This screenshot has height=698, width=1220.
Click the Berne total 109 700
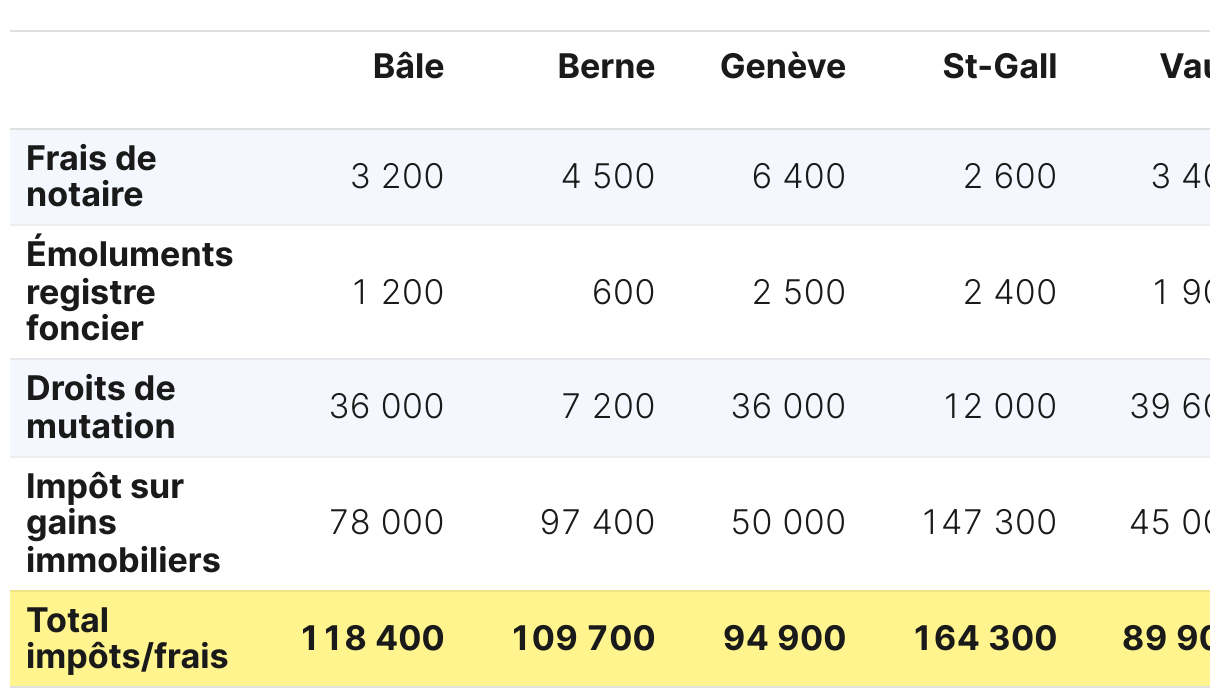pos(583,638)
